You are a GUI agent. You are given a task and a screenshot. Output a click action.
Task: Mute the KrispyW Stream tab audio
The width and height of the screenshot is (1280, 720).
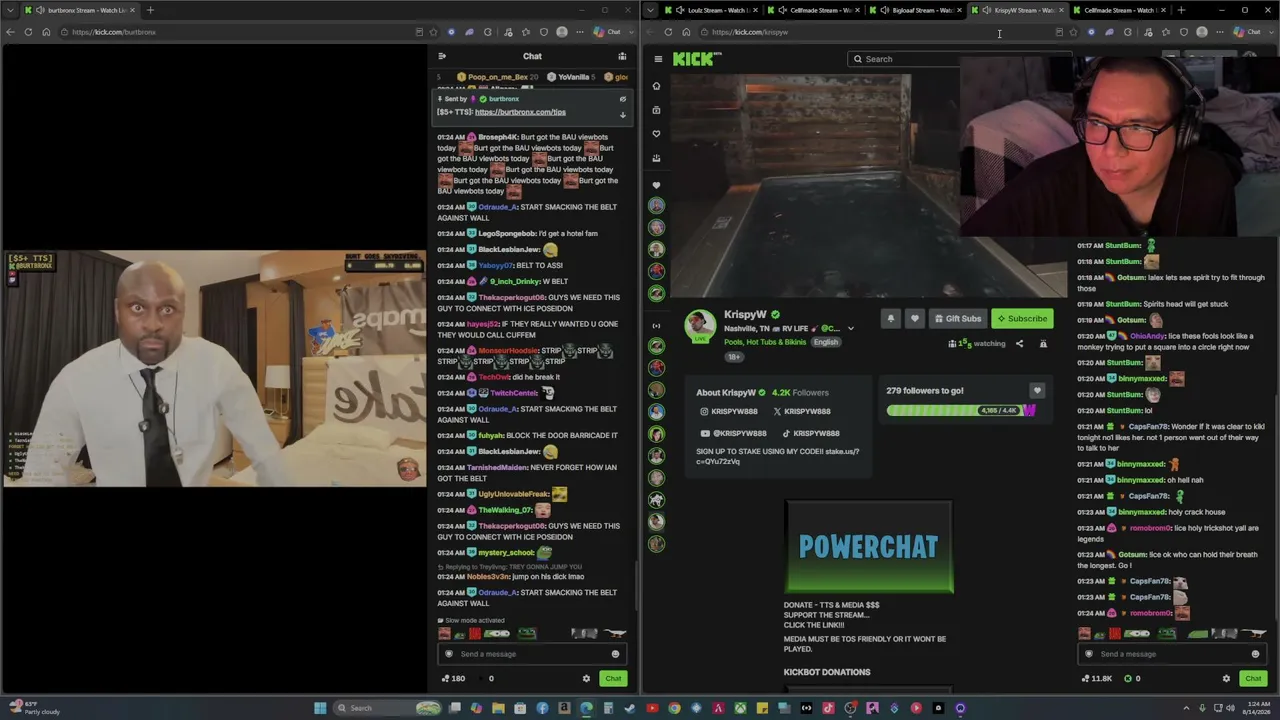click(x=987, y=10)
